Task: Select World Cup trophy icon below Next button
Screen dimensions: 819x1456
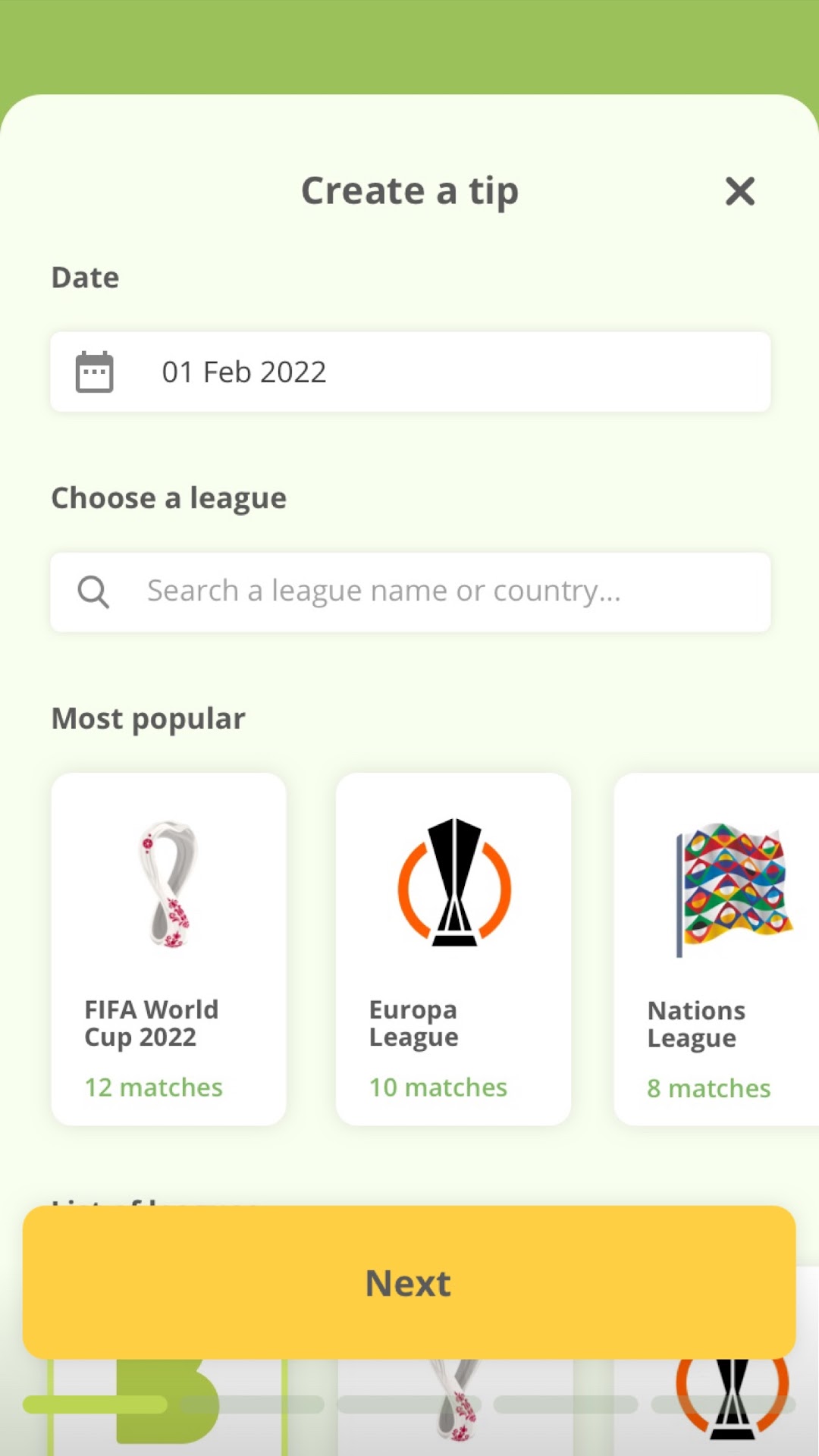Action: pyautogui.click(x=457, y=1399)
